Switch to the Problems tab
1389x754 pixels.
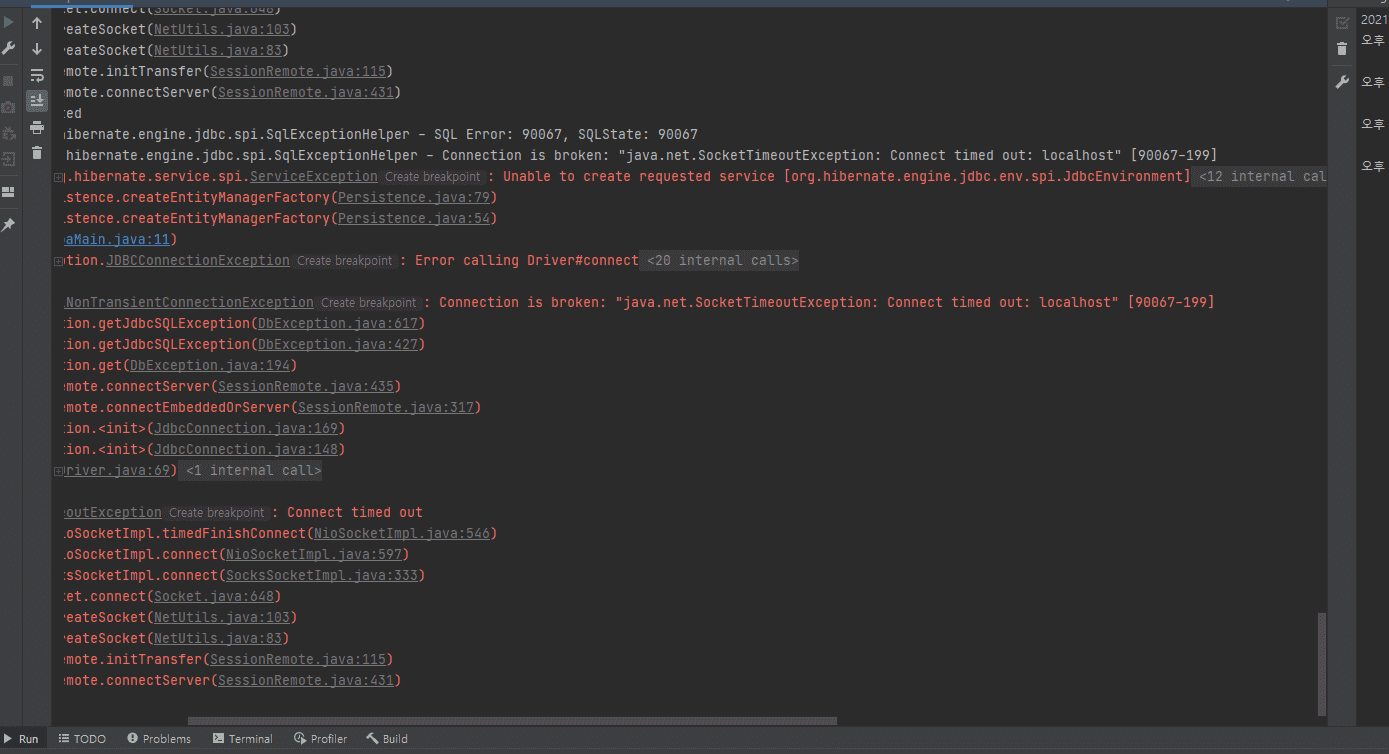[x=159, y=739]
